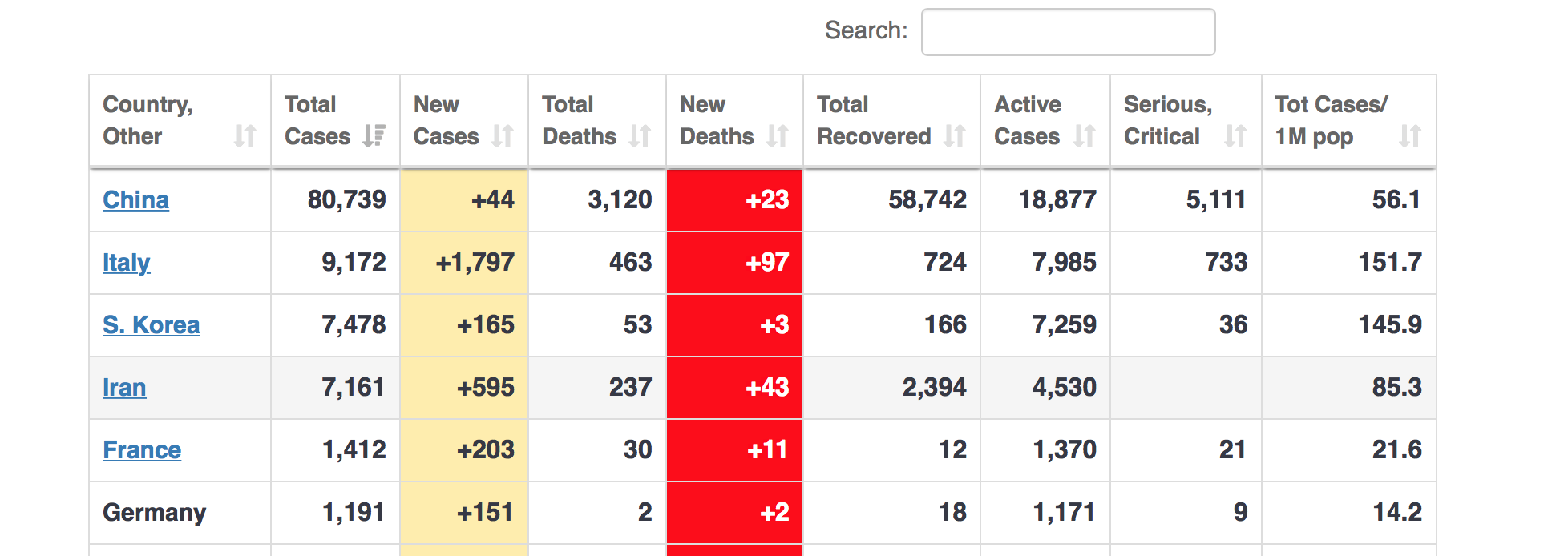
Task: Click the New Deaths sort arrows icon
Action: coord(778,136)
